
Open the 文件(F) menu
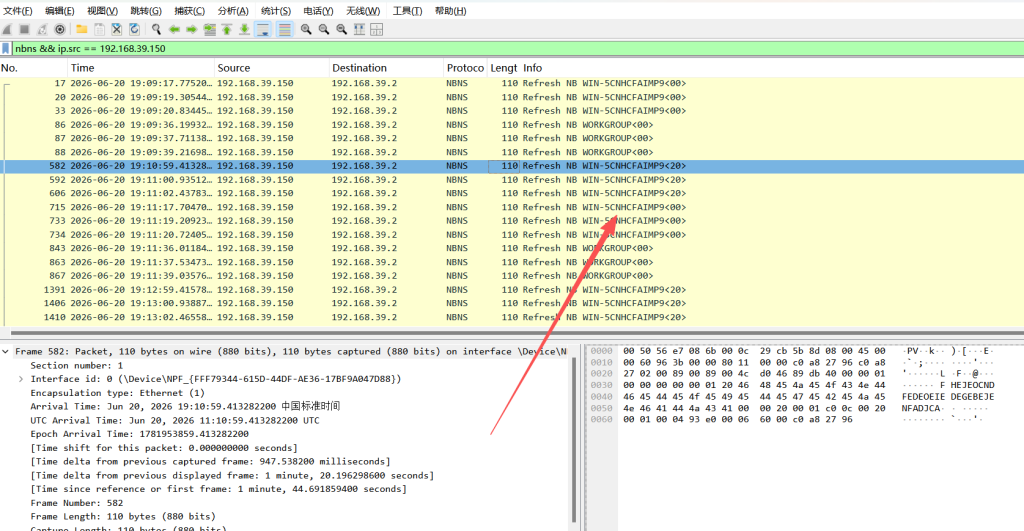(18, 11)
